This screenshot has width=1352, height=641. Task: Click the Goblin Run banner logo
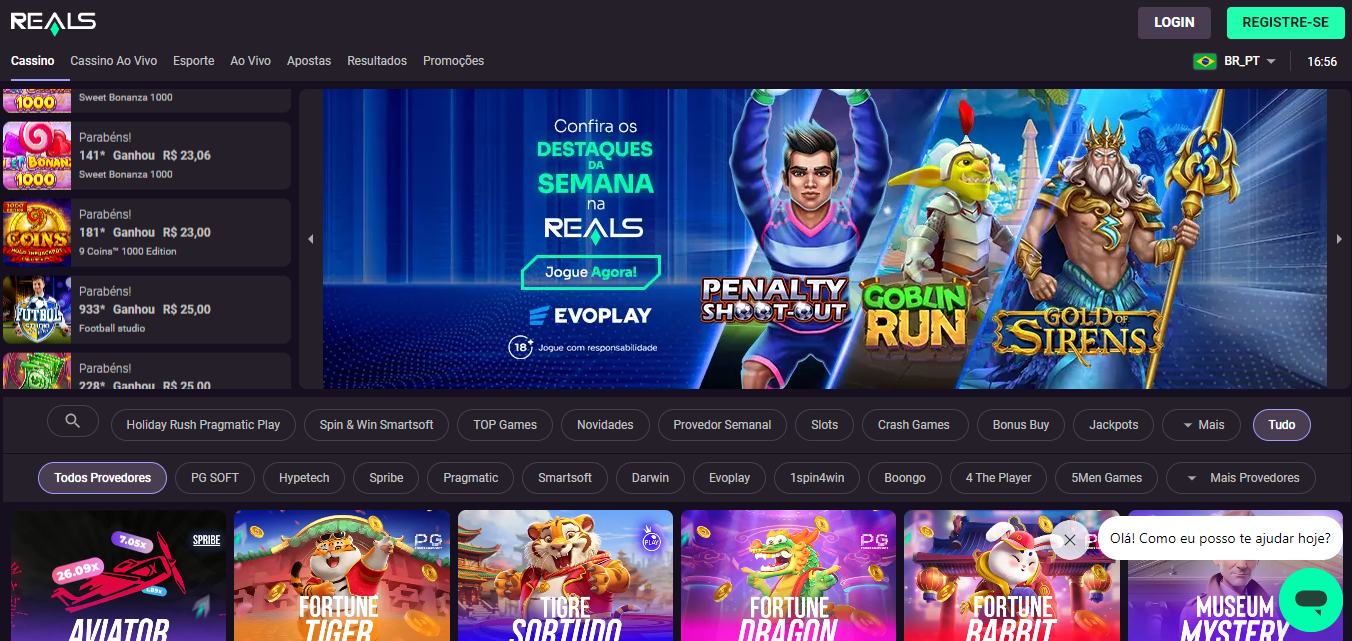(914, 315)
